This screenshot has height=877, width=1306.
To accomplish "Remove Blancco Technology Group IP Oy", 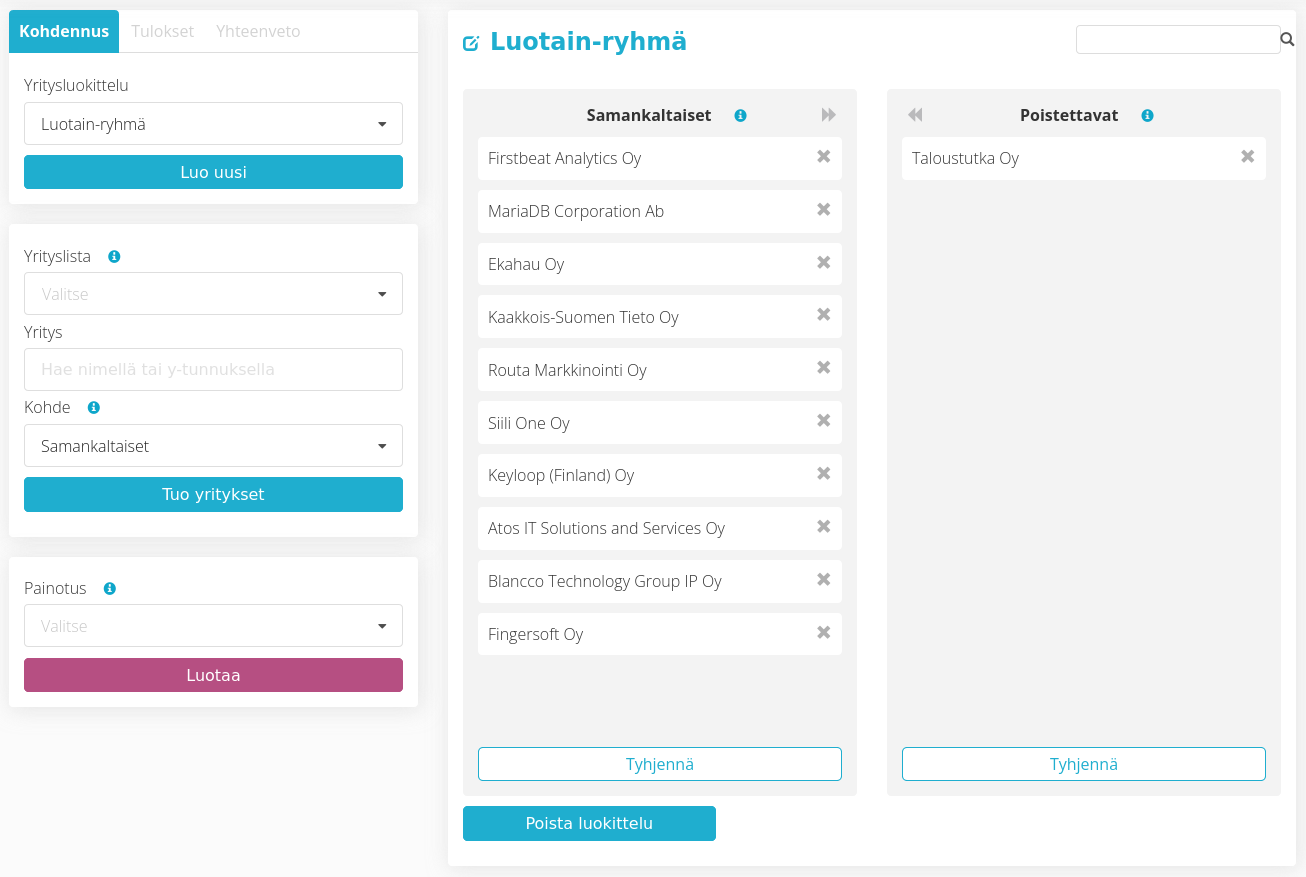I will [824, 579].
